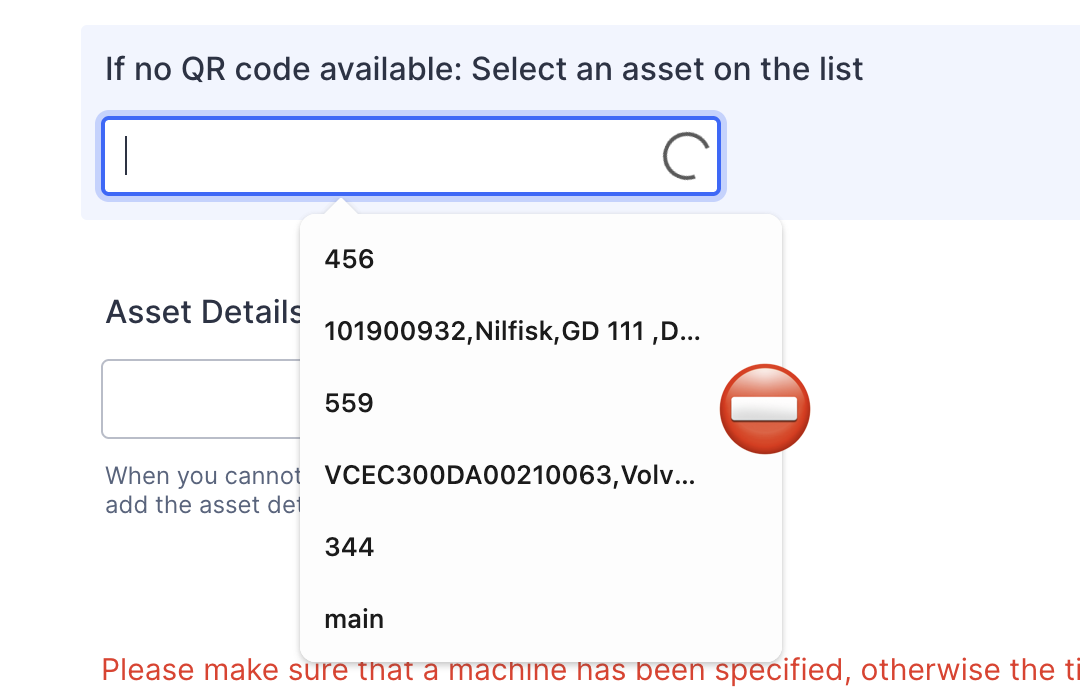Click the text cursor in the asset field
Viewport: 1080px width, 690px height.
[x=126, y=156]
